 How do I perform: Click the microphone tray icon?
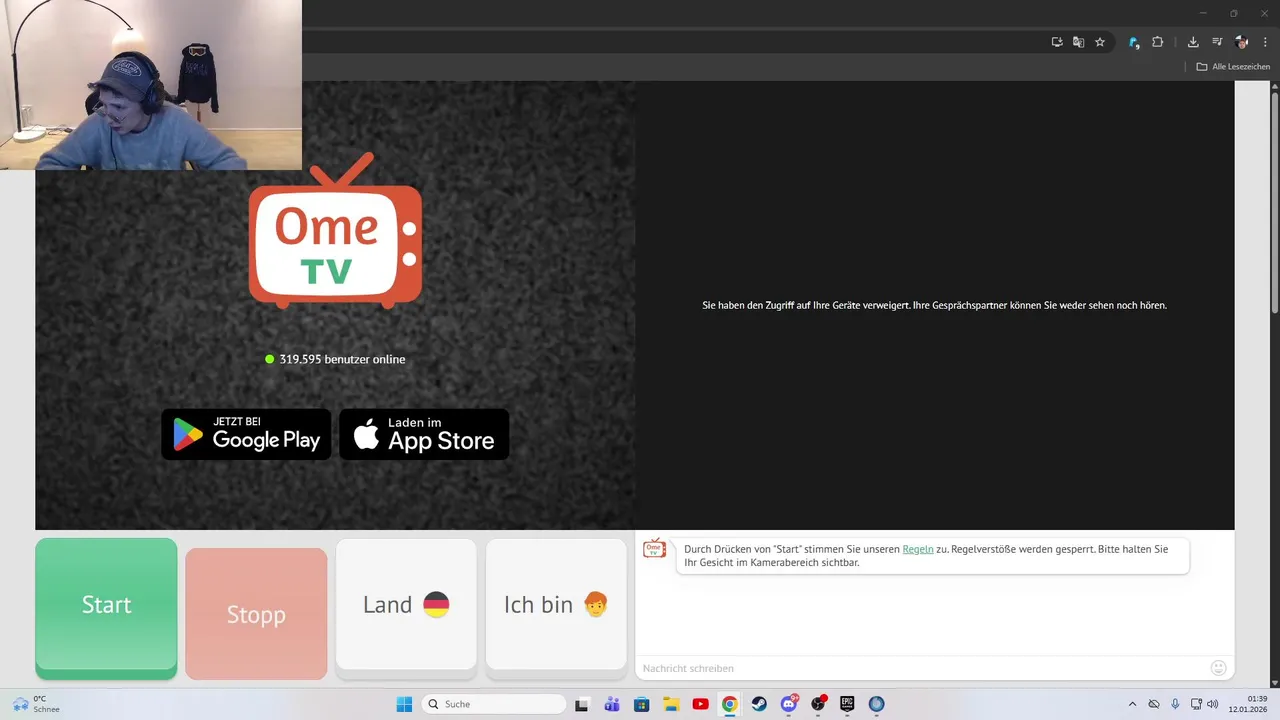(1175, 704)
